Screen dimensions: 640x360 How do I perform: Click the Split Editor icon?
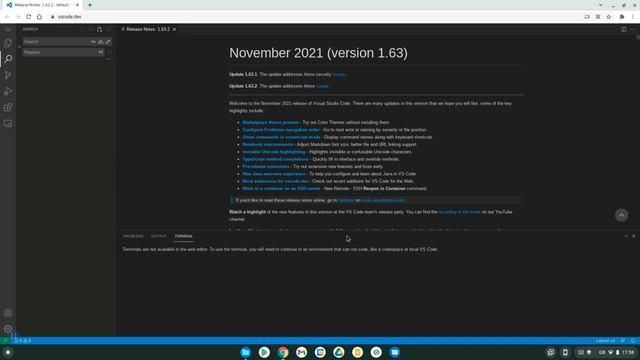(624, 29)
